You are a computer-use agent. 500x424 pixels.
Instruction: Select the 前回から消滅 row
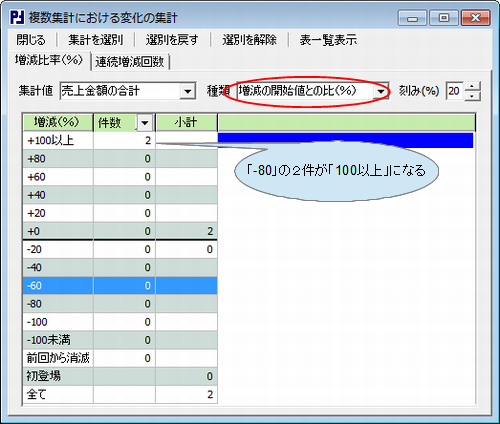[120, 358]
